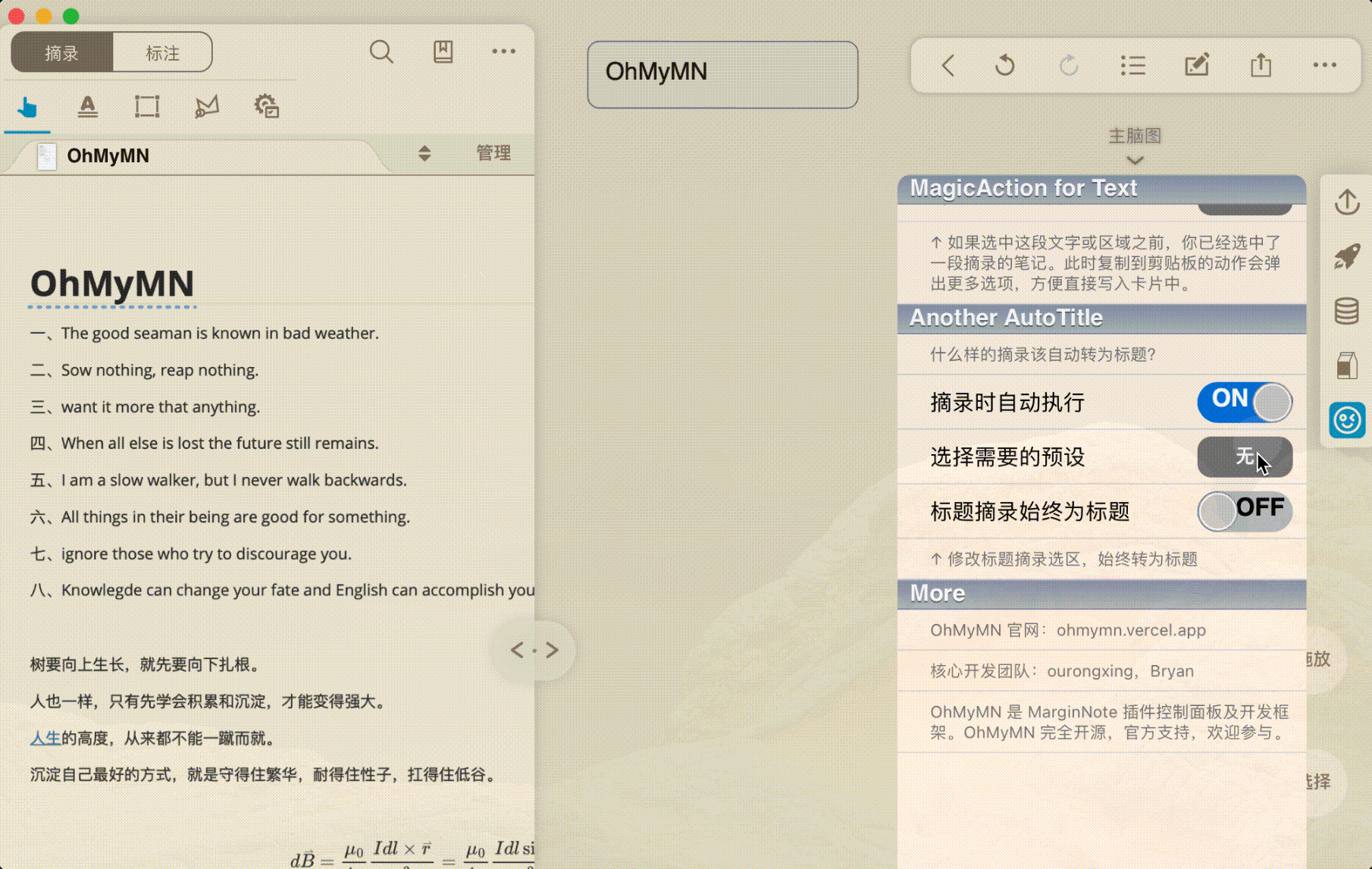
Task: Open the 选择需要的预设 selector showing 无
Action: [x=1245, y=456]
